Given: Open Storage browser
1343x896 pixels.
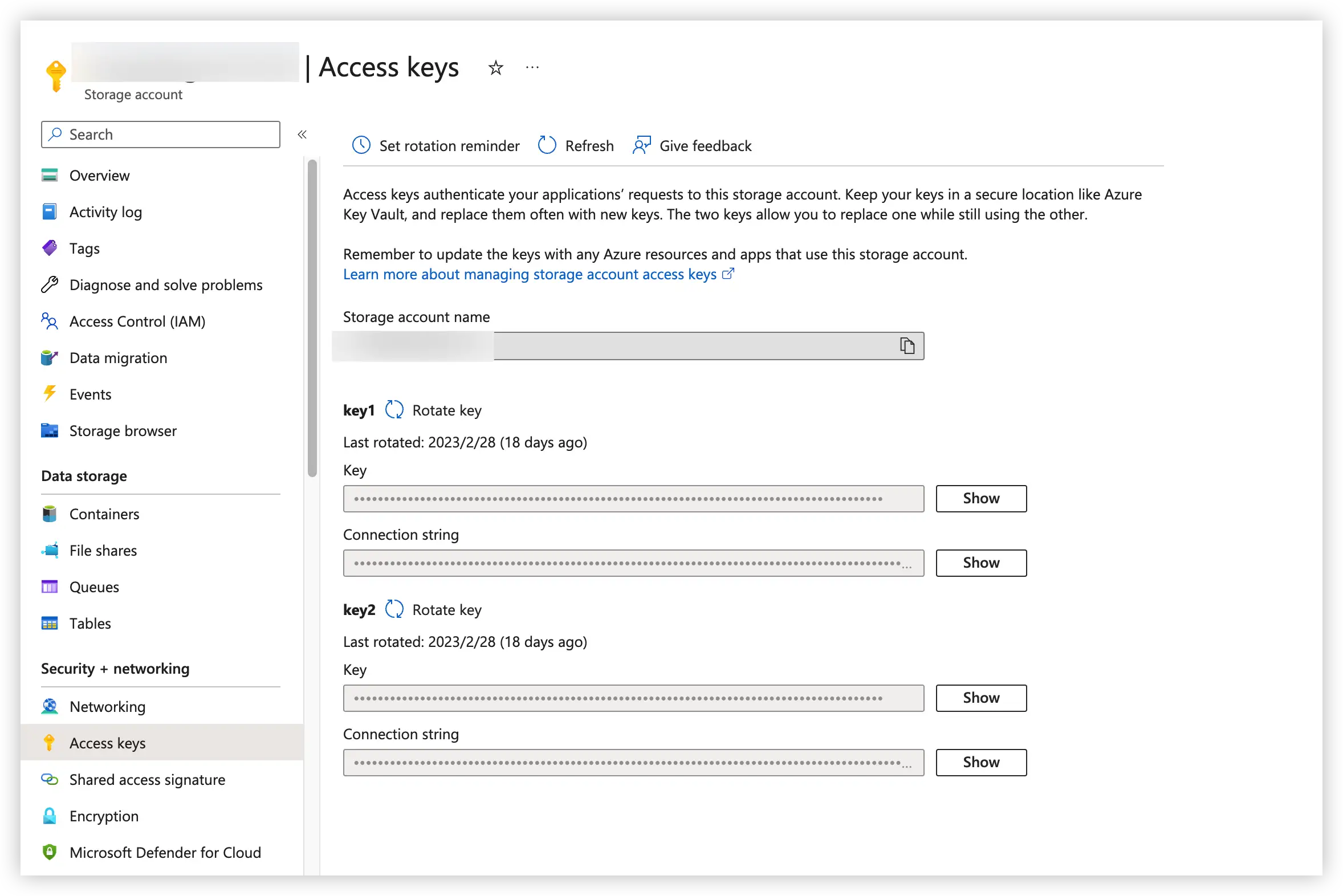Looking at the screenshot, I should click(x=123, y=431).
